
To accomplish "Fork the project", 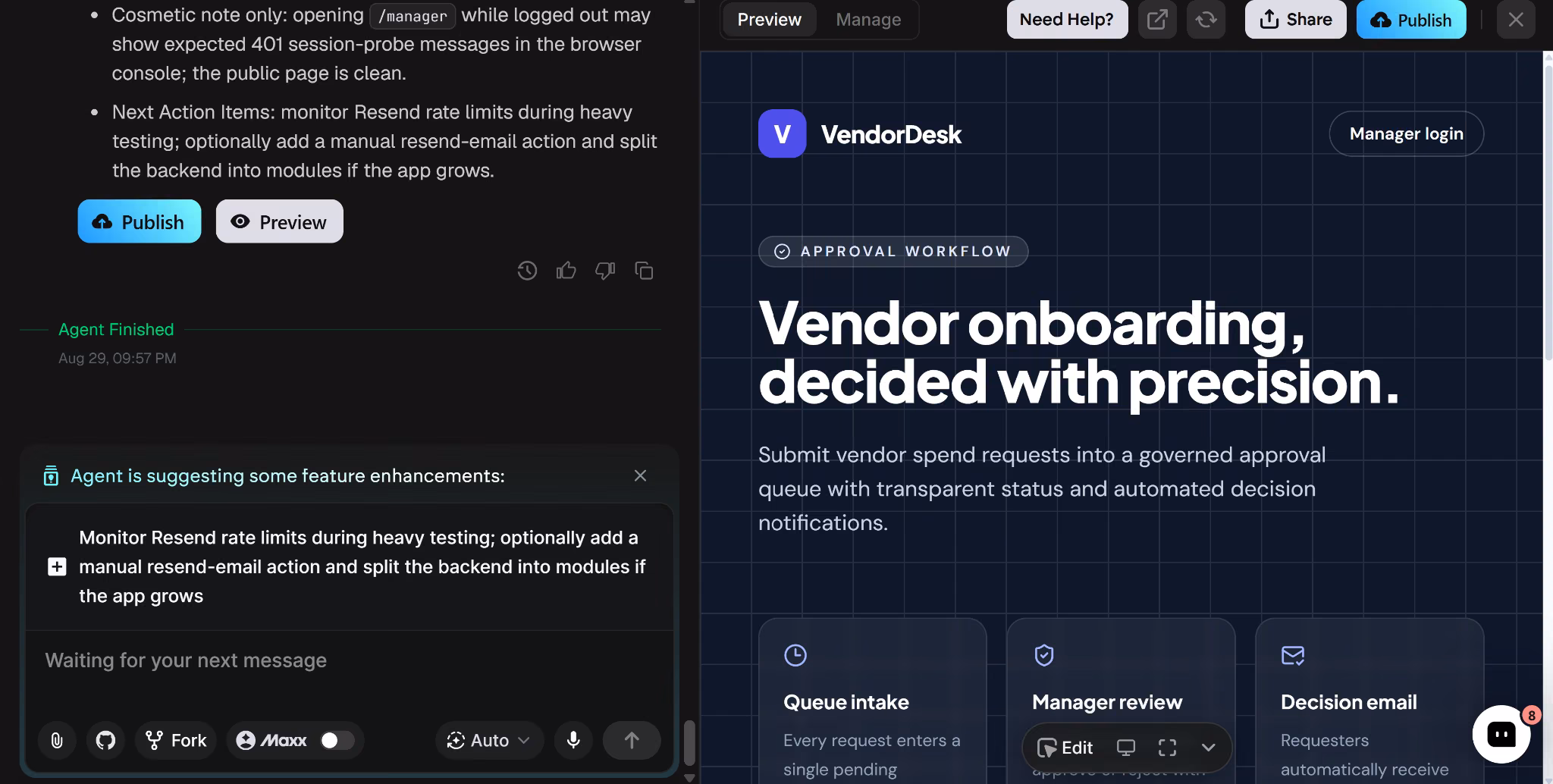I will coord(176,740).
